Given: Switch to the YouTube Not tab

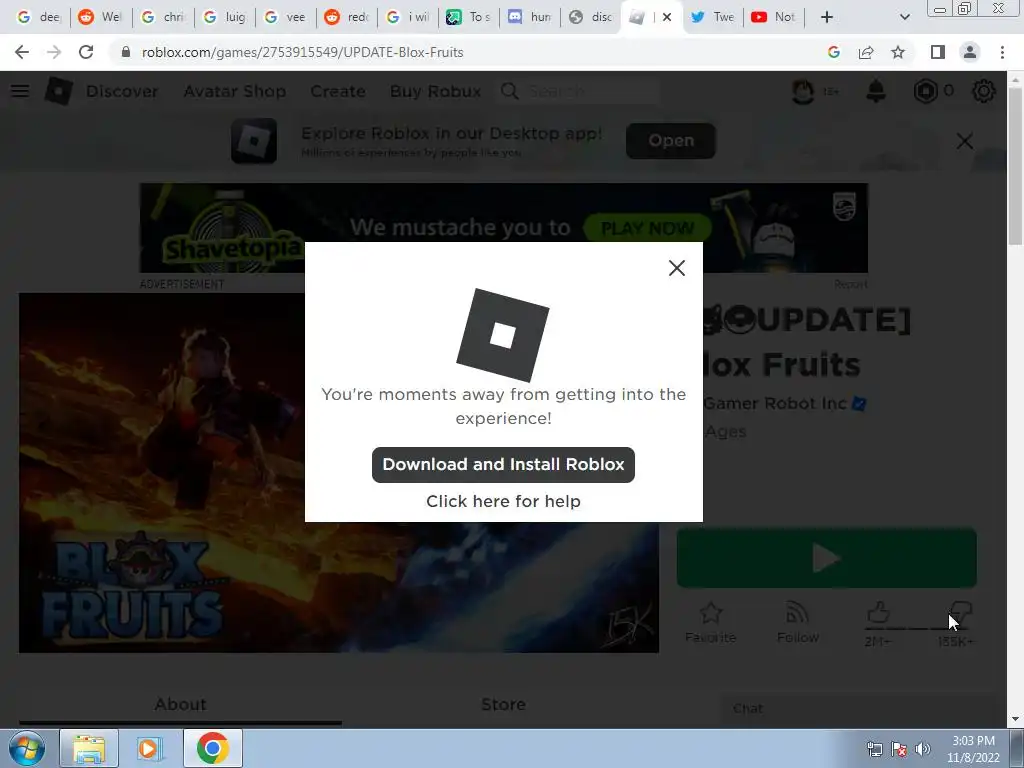Looking at the screenshot, I should pyautogui.click(x=774, y=17).
